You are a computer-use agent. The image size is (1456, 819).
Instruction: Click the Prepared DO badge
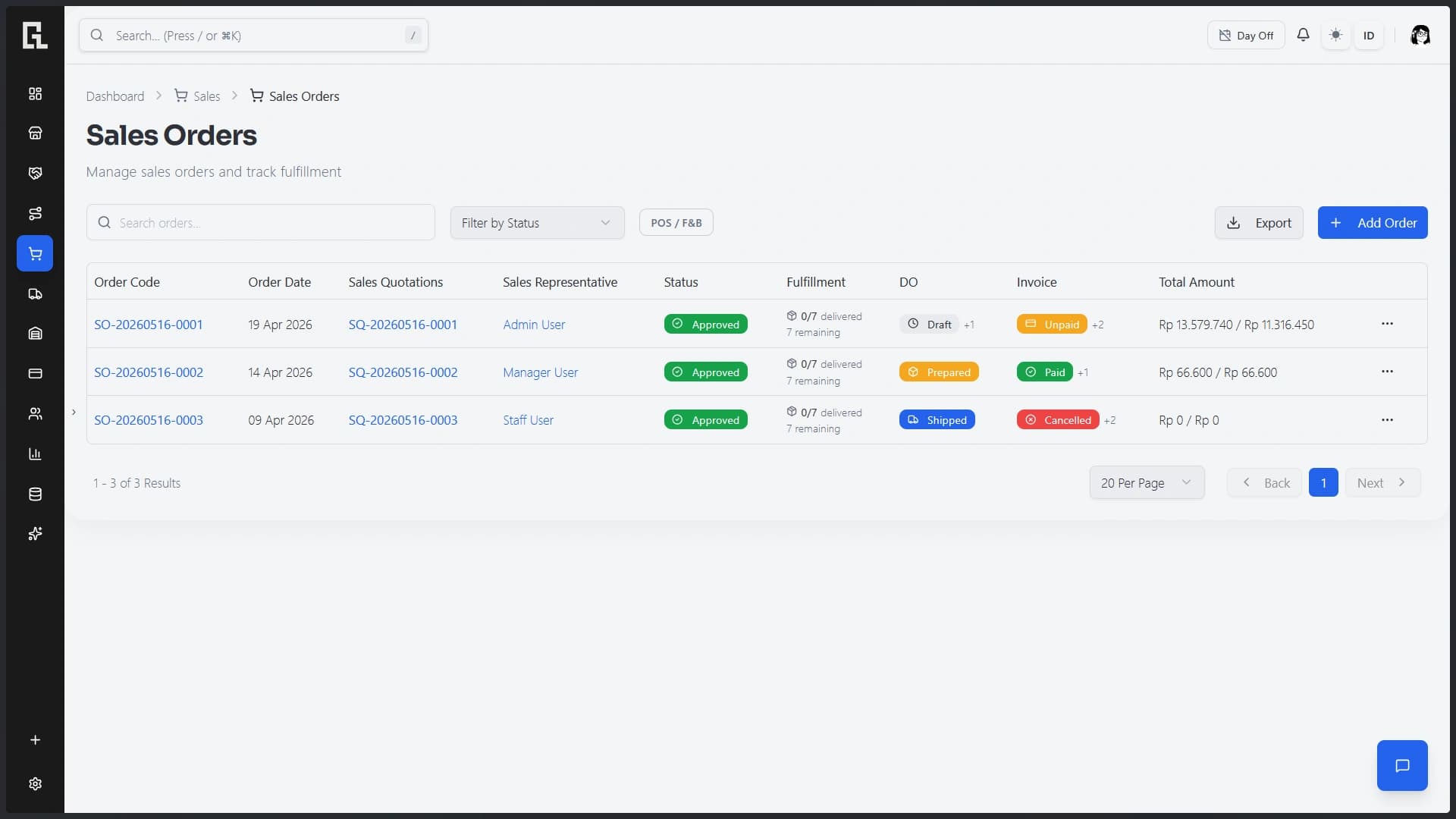[x=939, y=372]
